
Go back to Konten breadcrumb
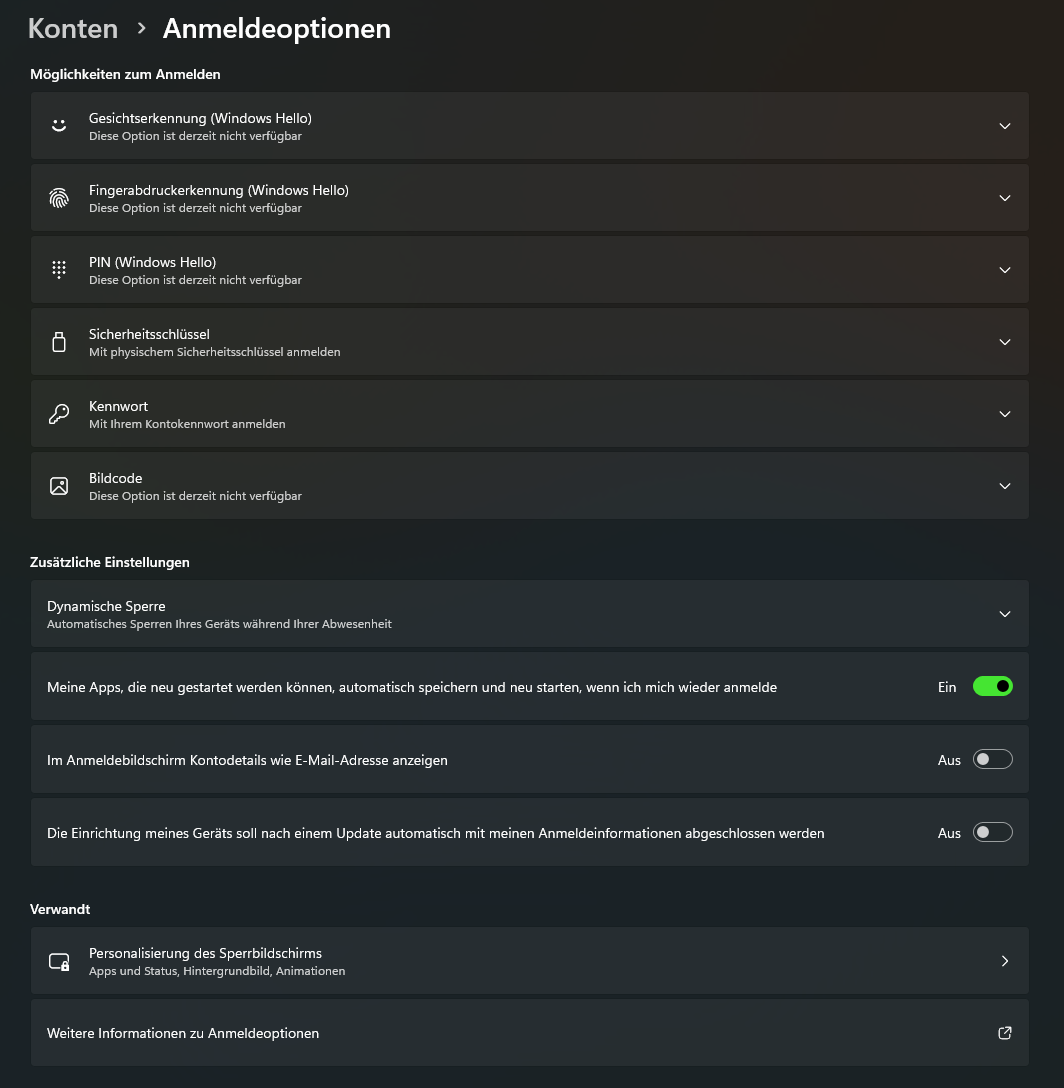73,29
